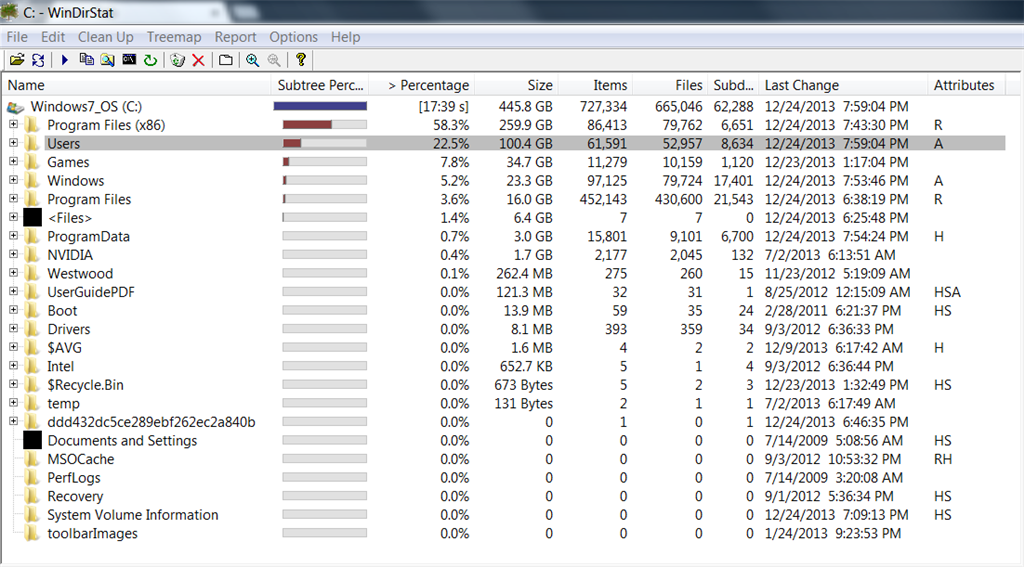Click the Windows7_OS drive icon

click(16, 106)
